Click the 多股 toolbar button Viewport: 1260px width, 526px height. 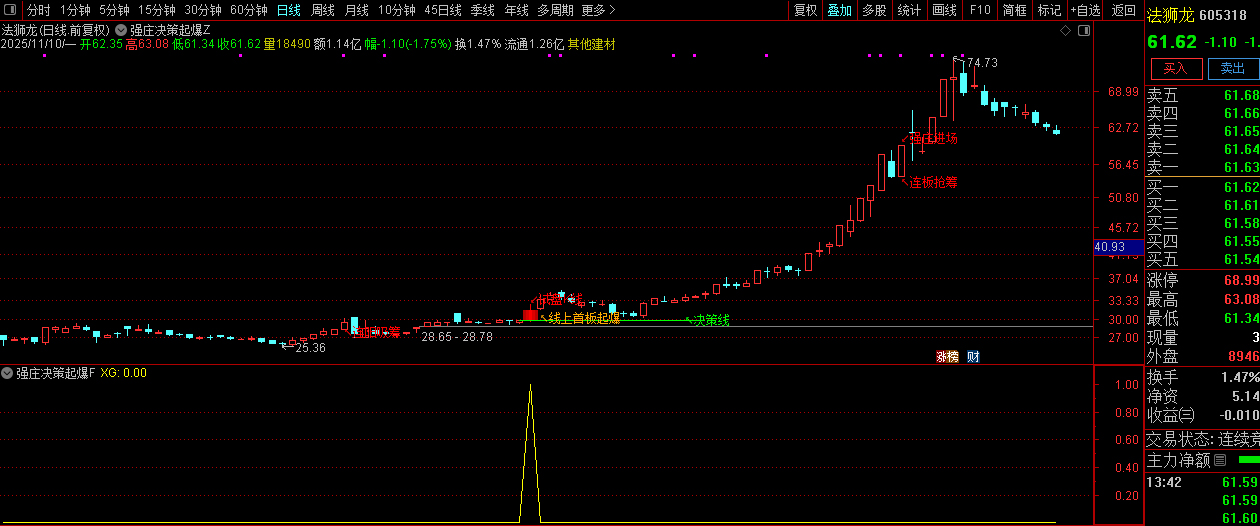pos(874,10)
